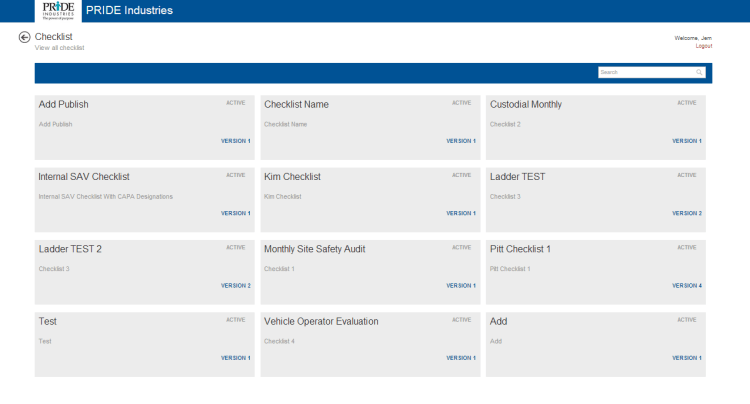The height and width of the screenshot is (404, 750).
Task: Click the Active status on Test card
Action: (235, 320)
